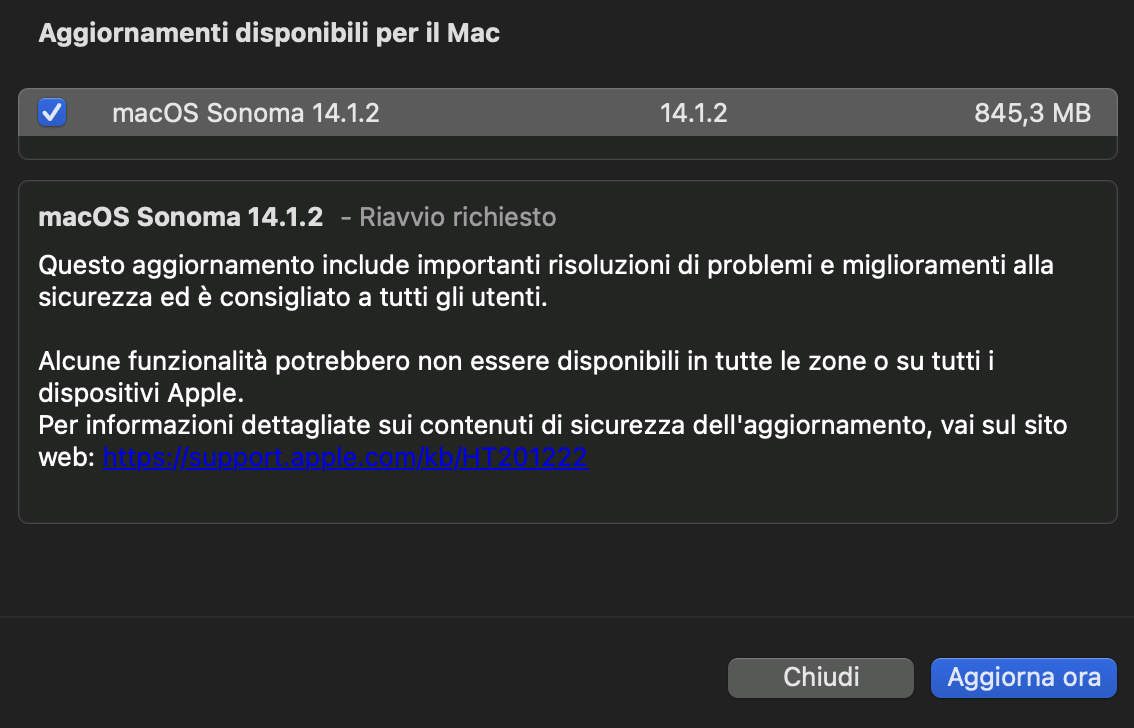Select the macOS Sonoma 14.1.2 row name in the list

(x=245, y=113)
